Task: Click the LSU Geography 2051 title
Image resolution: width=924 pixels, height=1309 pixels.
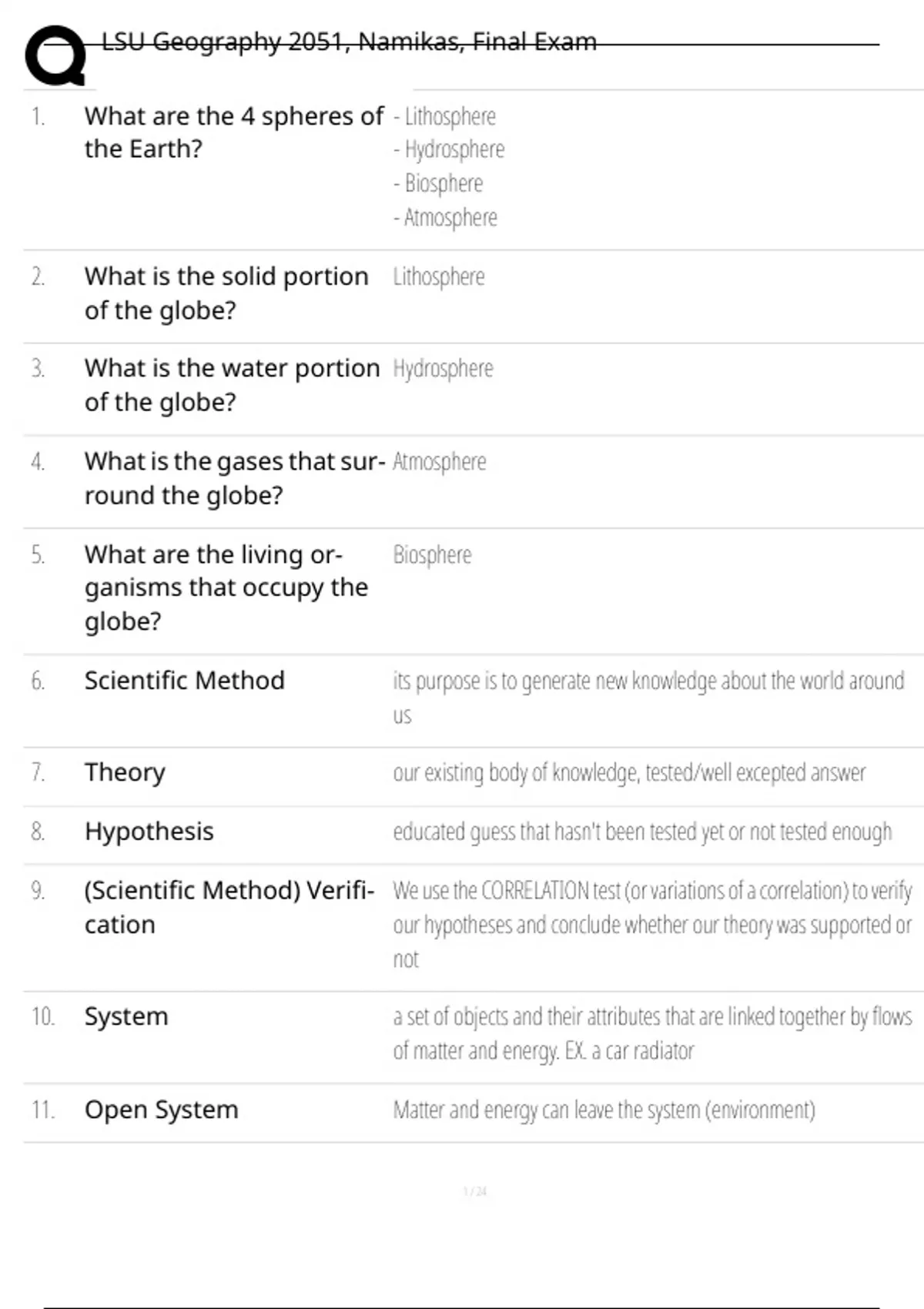Action: point(349,42)
